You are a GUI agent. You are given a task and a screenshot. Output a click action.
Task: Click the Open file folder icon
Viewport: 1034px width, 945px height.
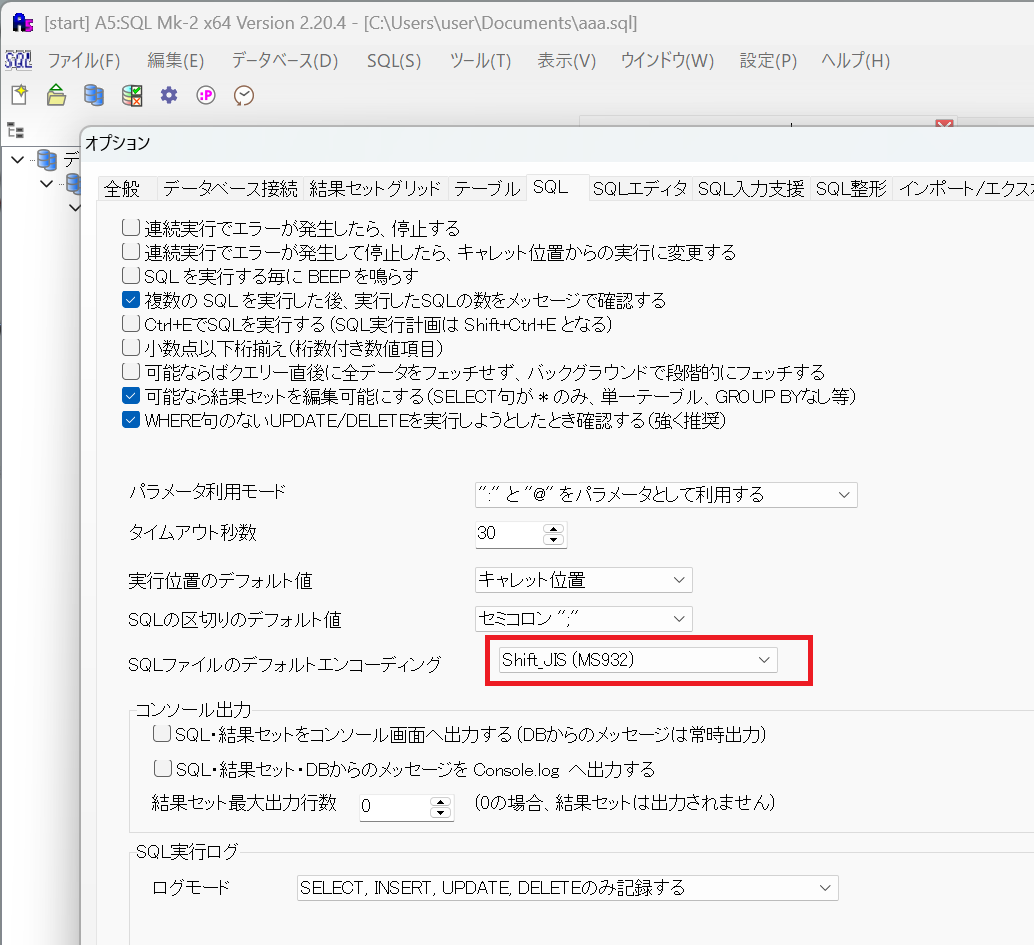click(56, 95)
